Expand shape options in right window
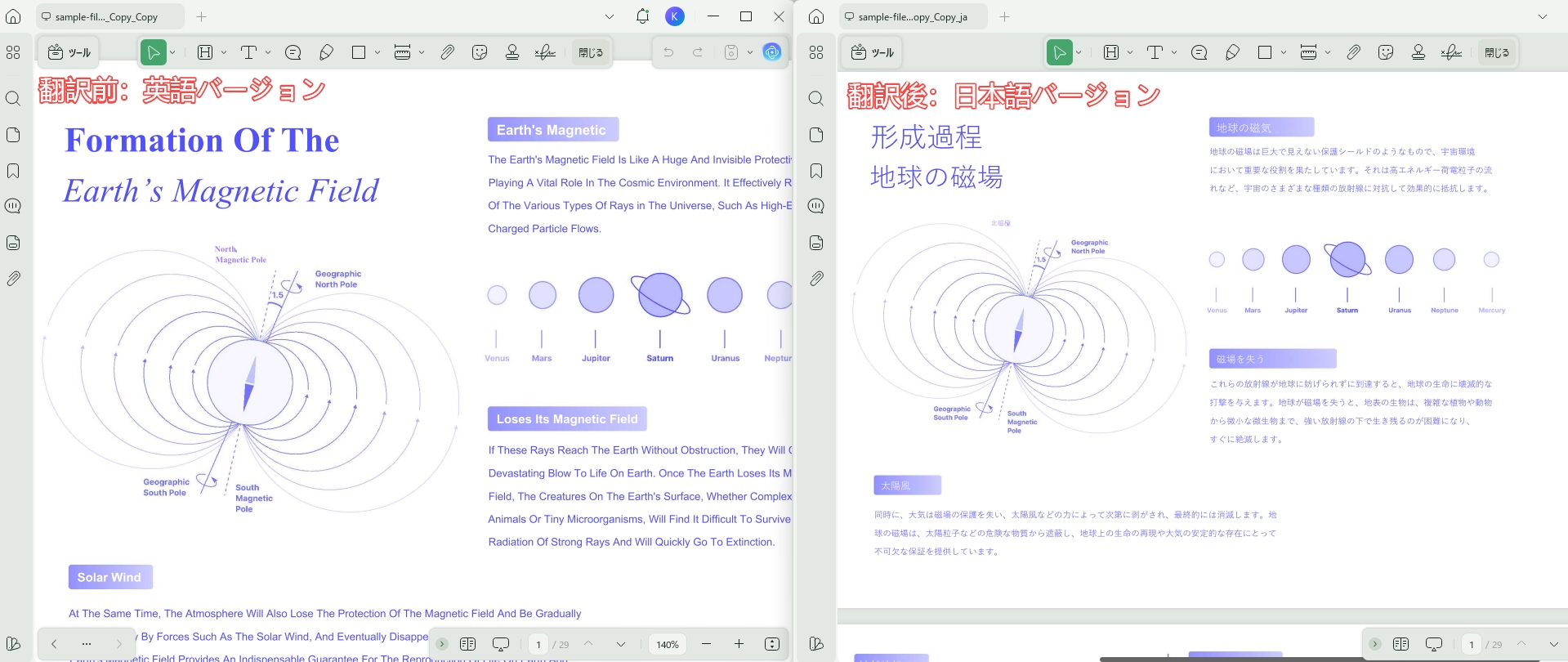This screenshot has height=662, width=1568. pos(1284,52)
